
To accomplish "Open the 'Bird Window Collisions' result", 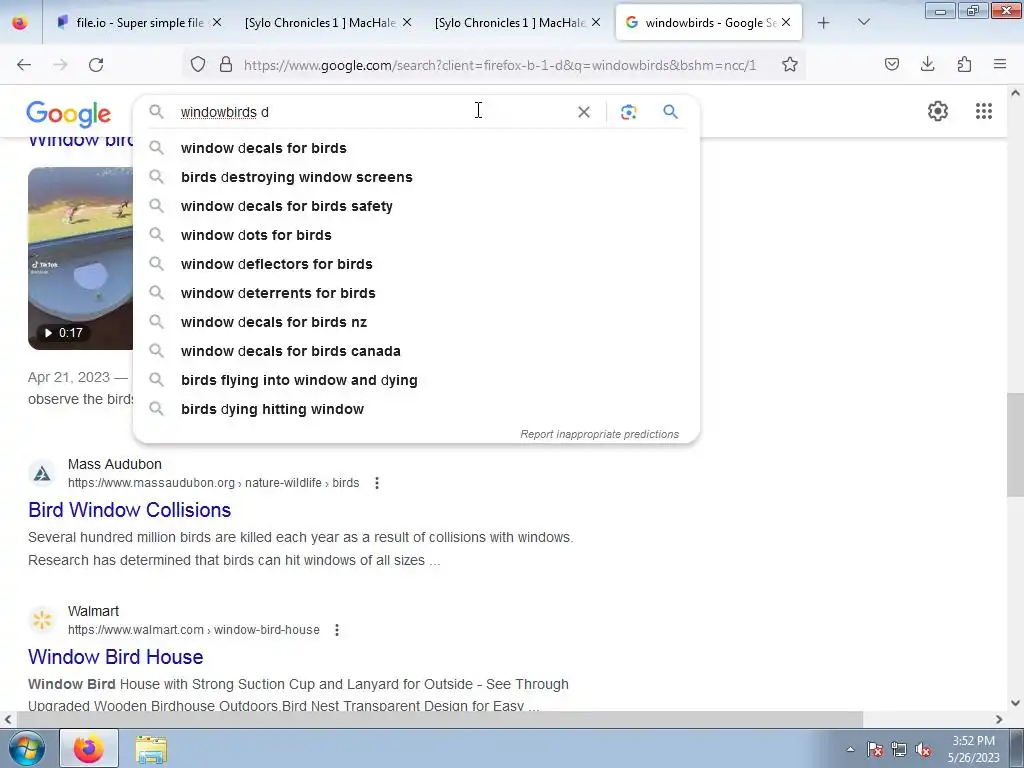I will [x=129, y=510].
